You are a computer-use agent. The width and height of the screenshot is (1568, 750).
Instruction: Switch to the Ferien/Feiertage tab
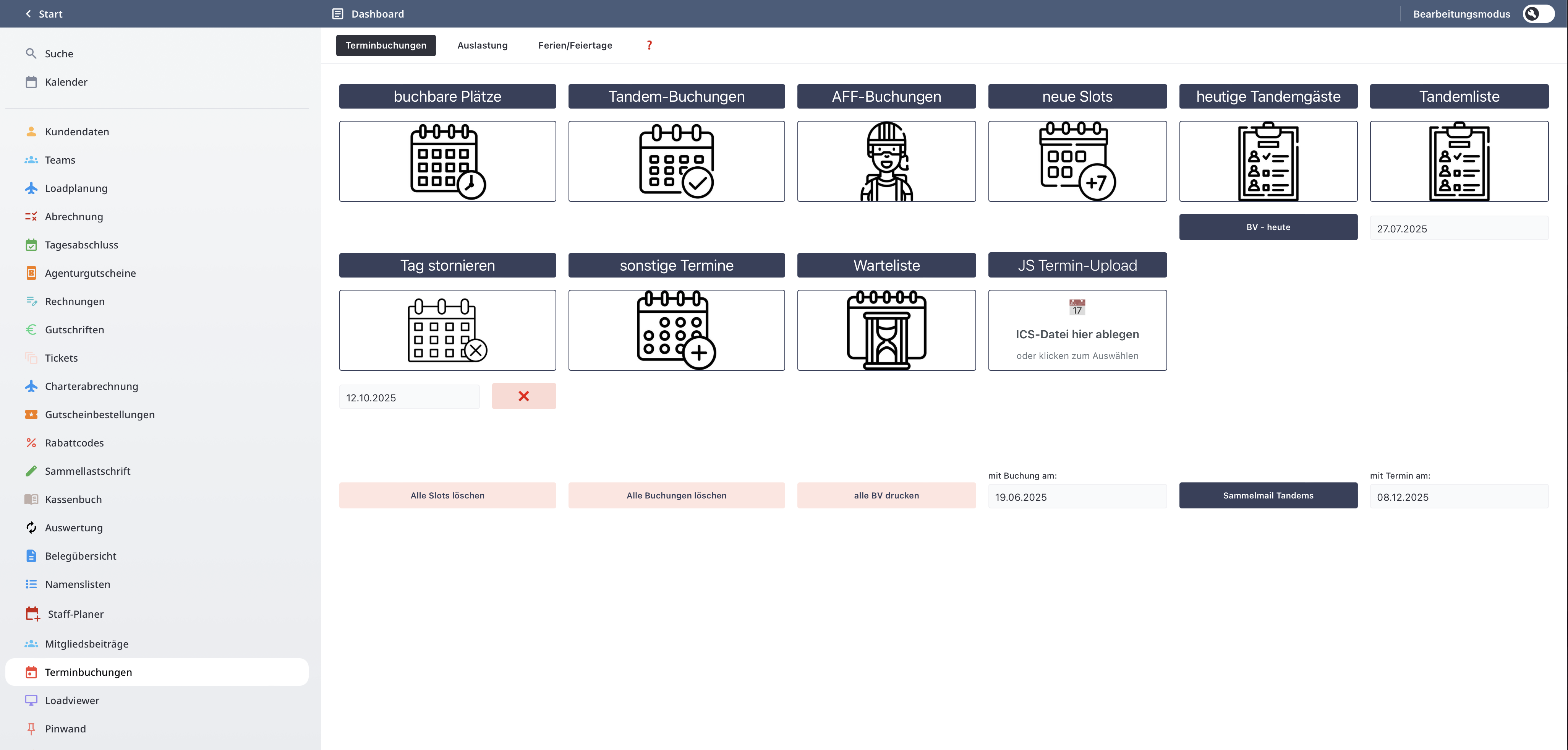click(575, 45)
